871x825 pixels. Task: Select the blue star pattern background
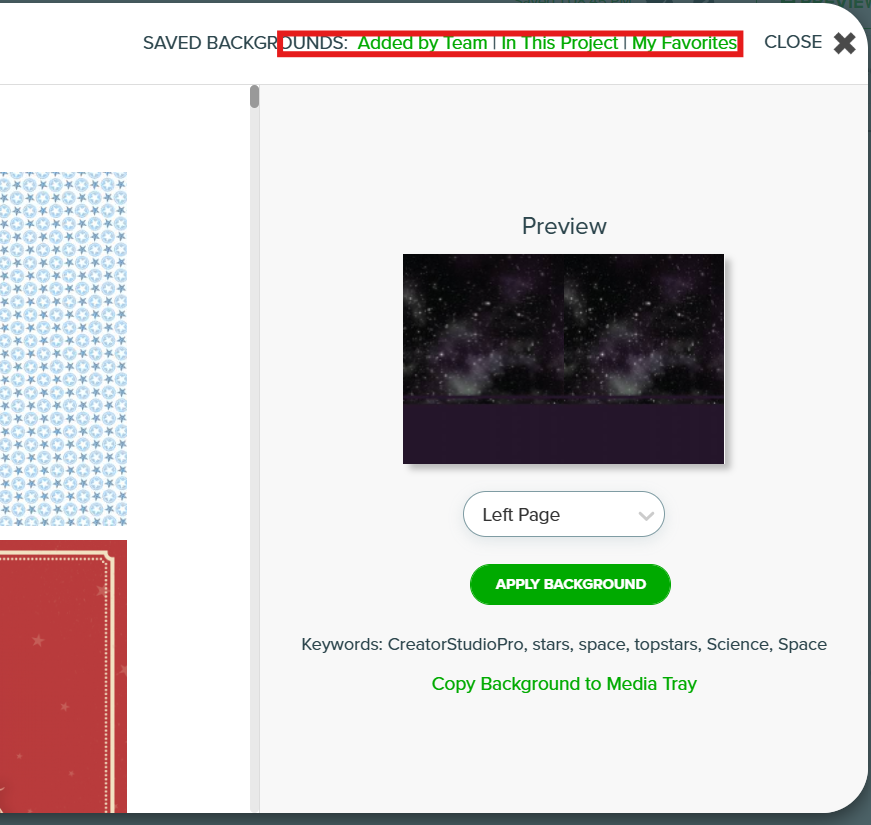63,349
